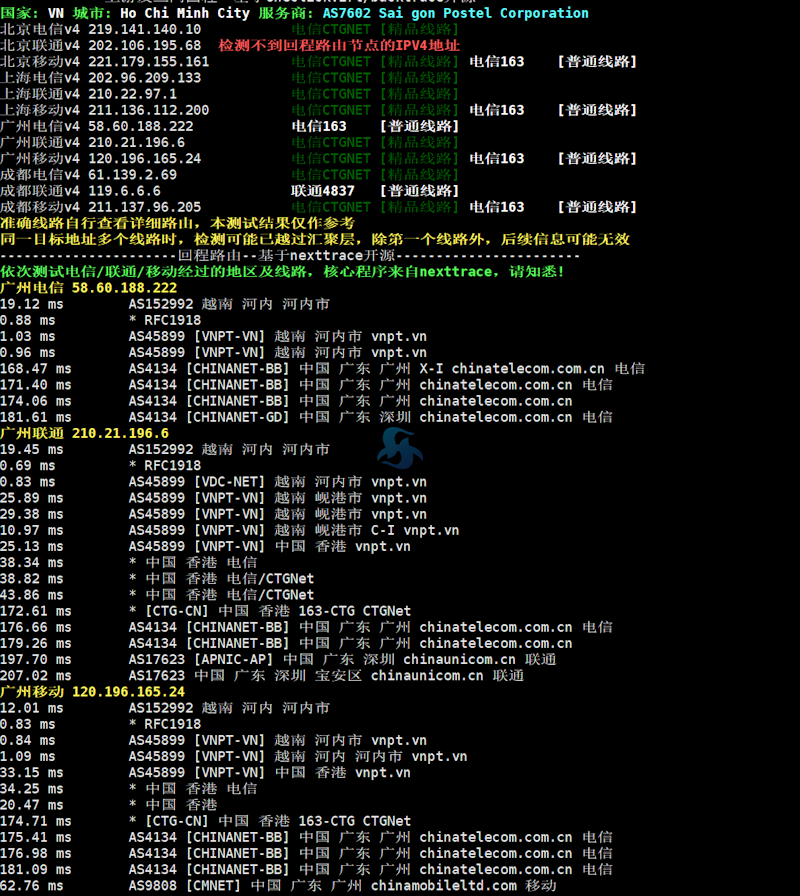Click the Chengdu Unicom IP 119.6.6.6

pyautogui.click(x=124, y=190)
